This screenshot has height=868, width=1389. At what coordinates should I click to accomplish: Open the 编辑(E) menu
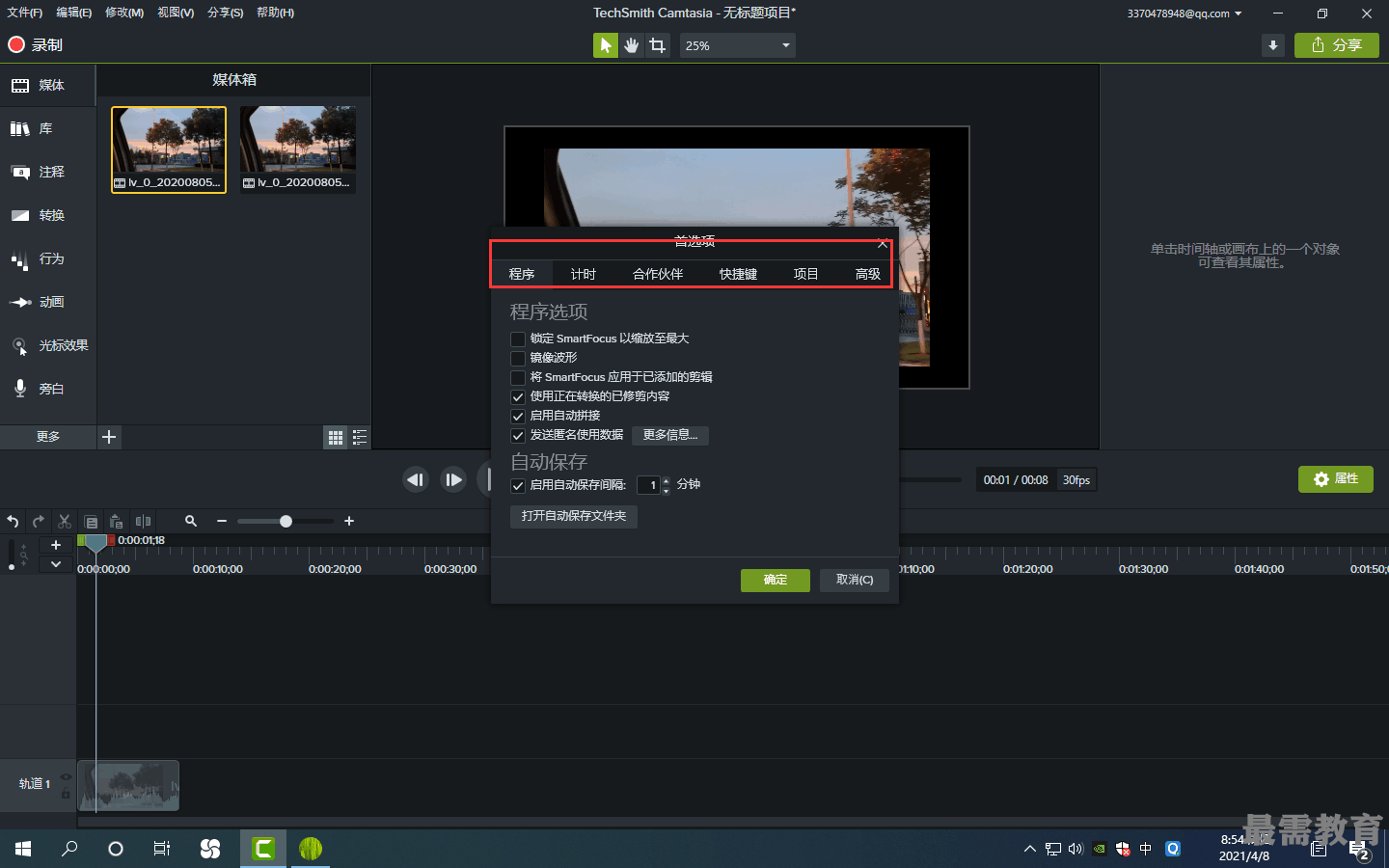tap(74, 13)
